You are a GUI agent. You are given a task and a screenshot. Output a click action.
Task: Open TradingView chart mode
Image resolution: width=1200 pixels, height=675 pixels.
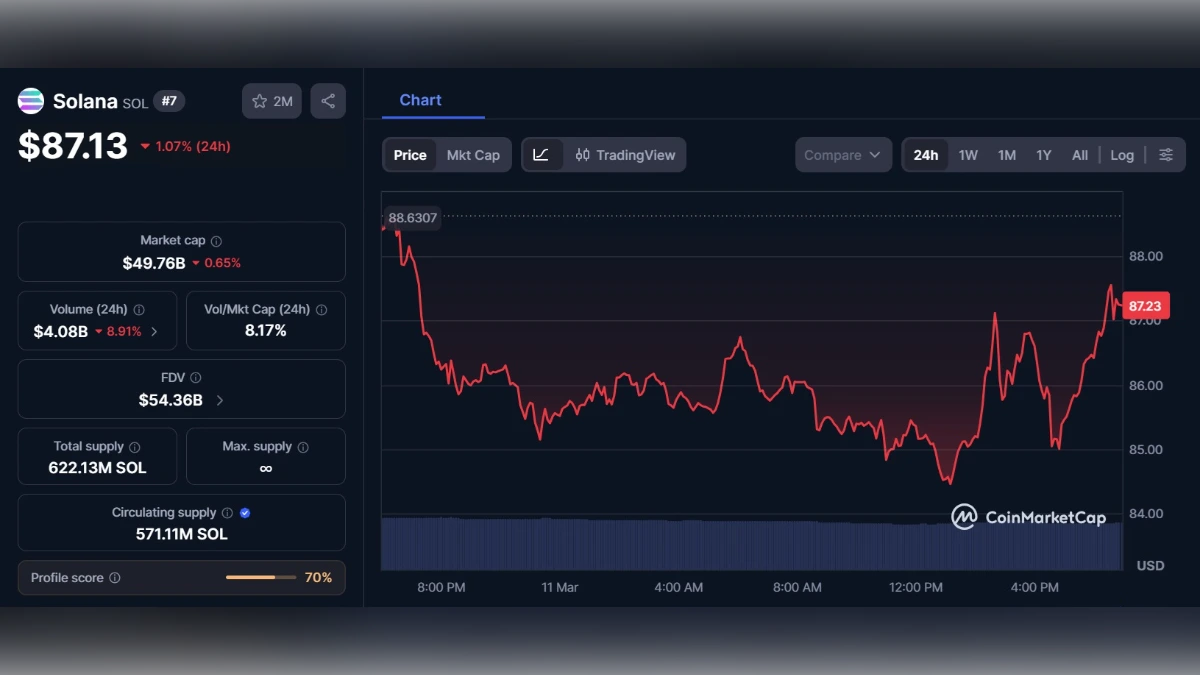pyautogui.click(x=625, y=155)
